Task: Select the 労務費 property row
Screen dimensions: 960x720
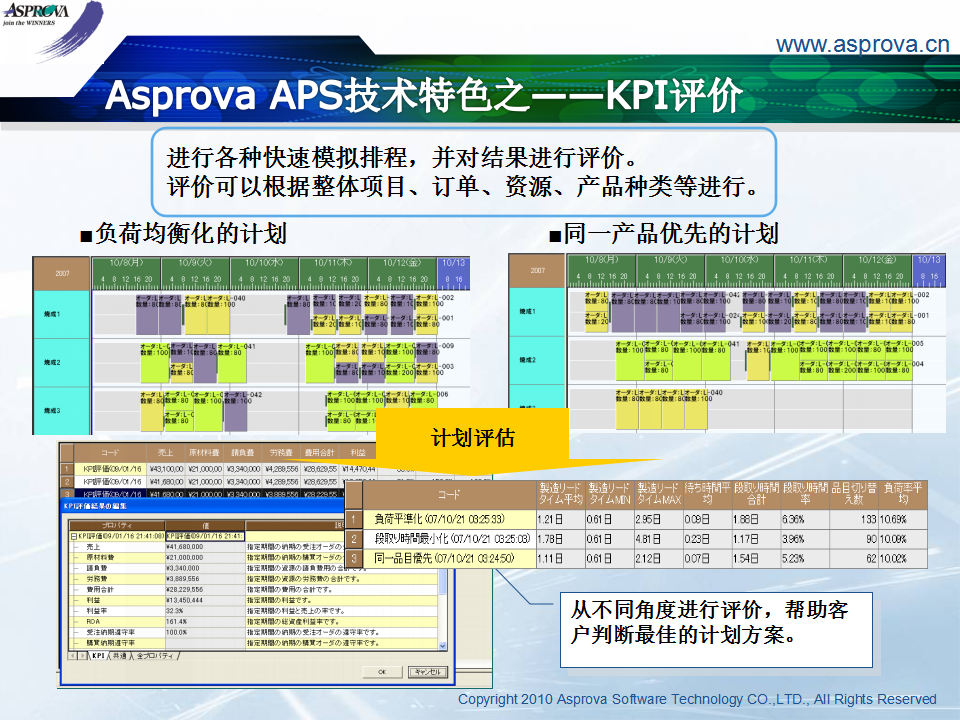Action: [x=252, y=579]
